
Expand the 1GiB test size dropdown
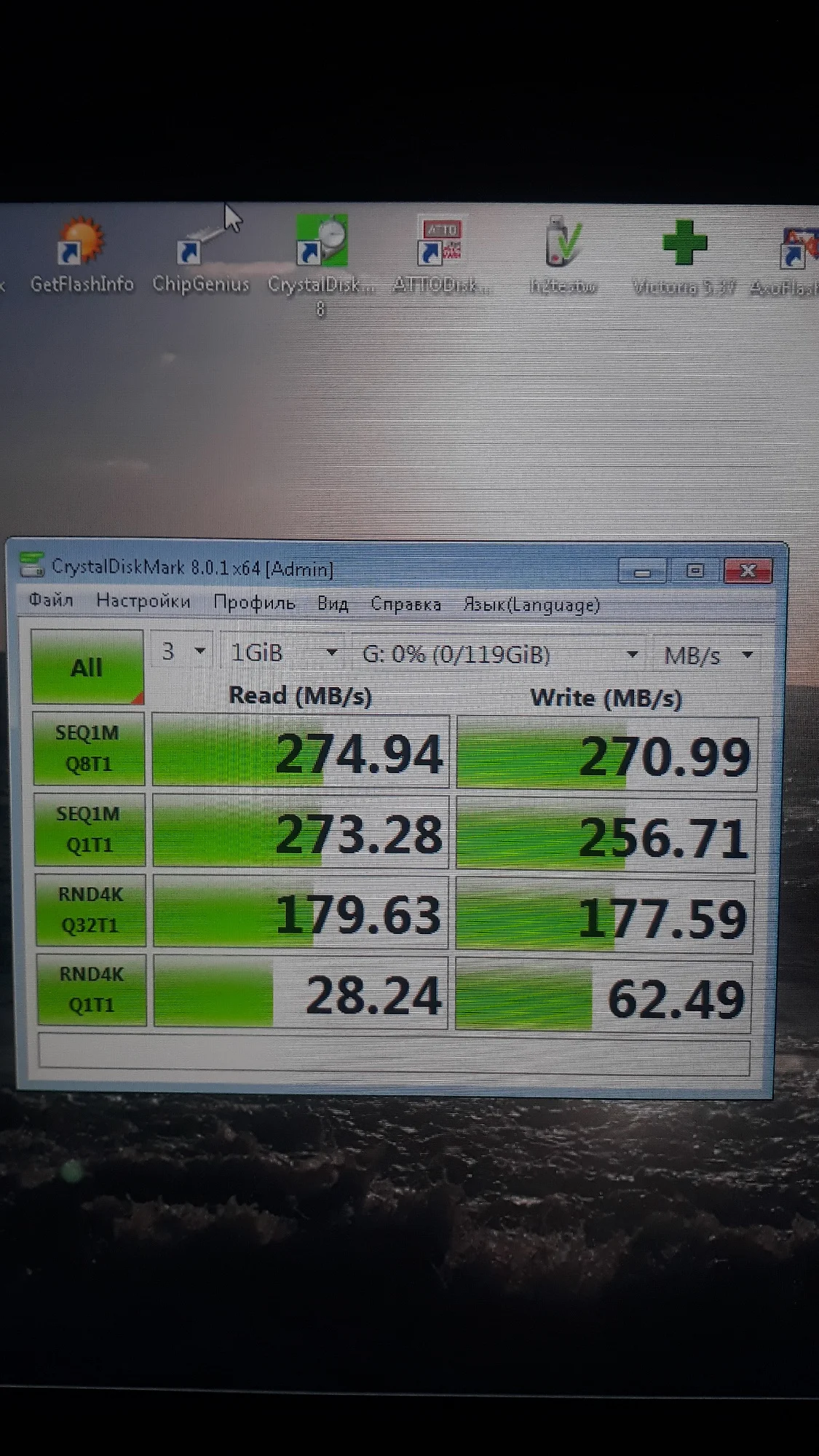283,652
